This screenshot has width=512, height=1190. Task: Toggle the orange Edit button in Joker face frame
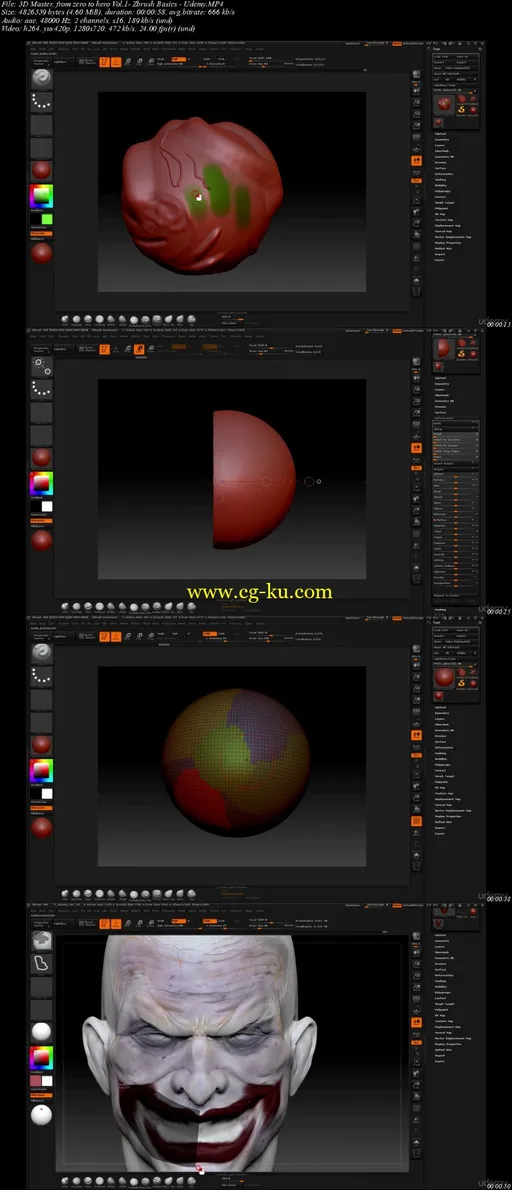click(105, 924)
